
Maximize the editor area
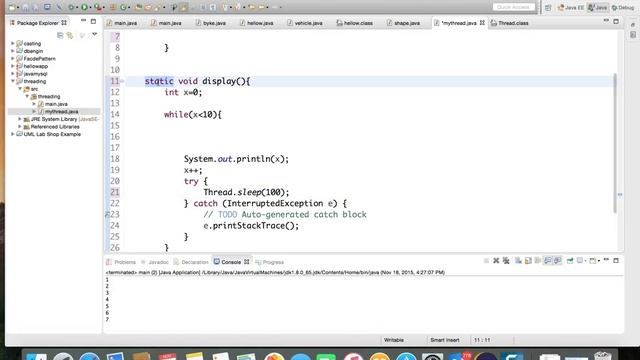point(616,21)
